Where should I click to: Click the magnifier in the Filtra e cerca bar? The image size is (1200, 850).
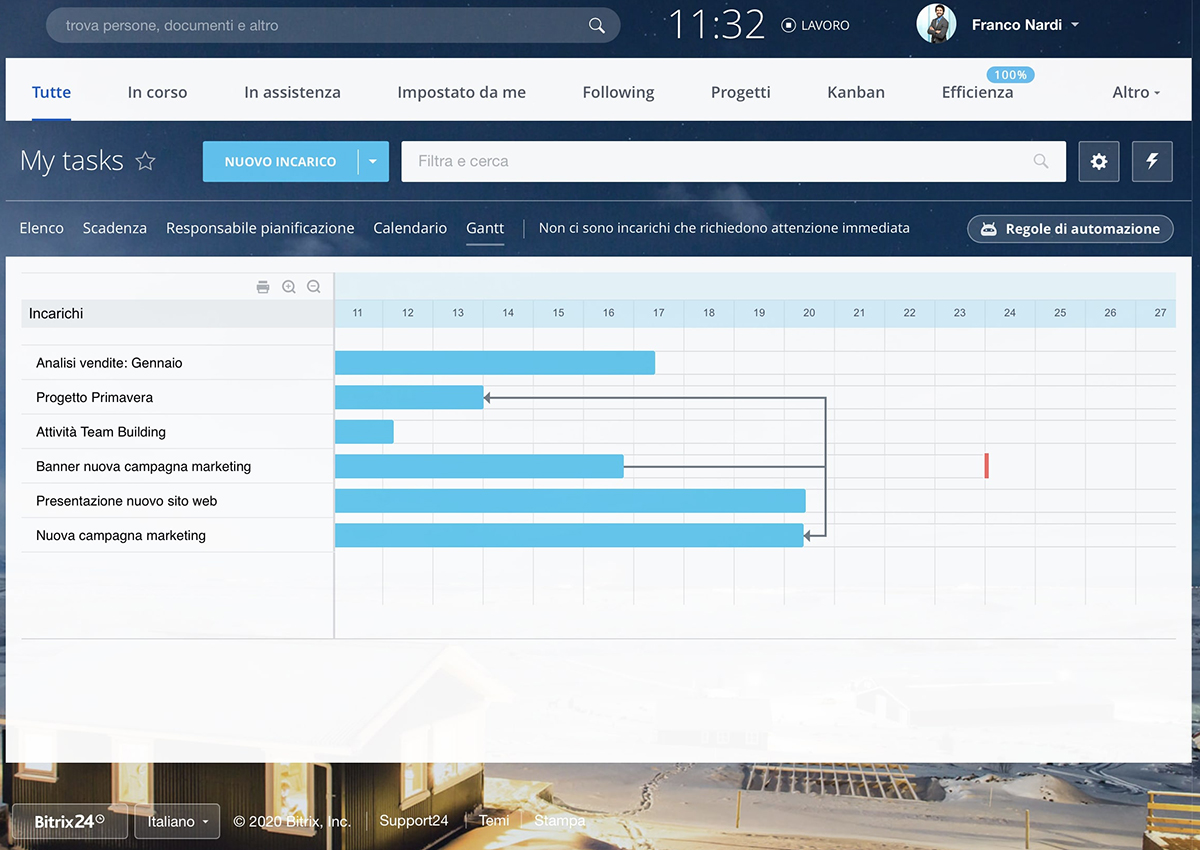pos(1041,161)
